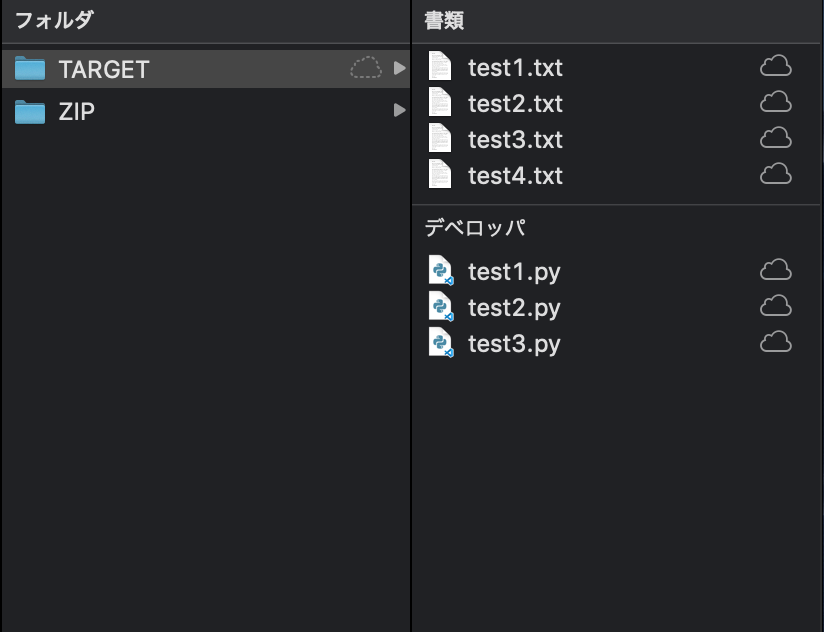Click the text document icon of test4.txt

[x=440, y=174]
